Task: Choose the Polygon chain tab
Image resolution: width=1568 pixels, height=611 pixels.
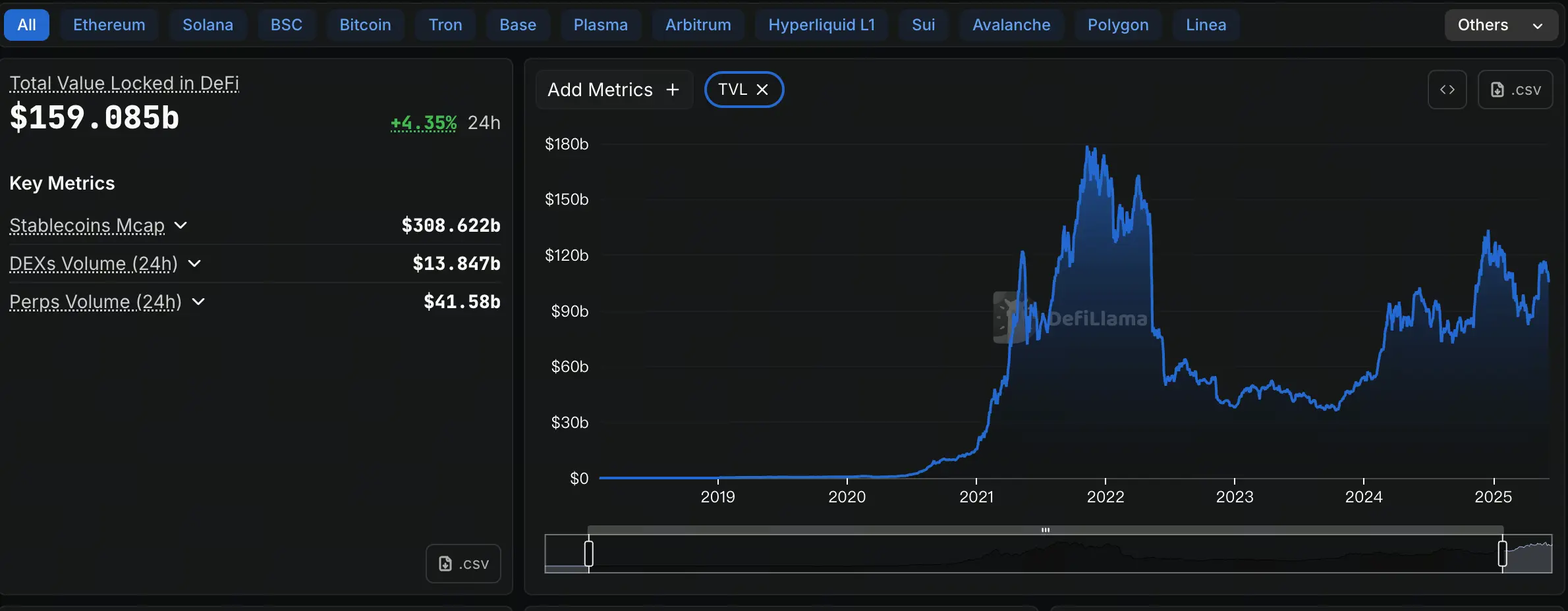Action: tap(1118, 25)
